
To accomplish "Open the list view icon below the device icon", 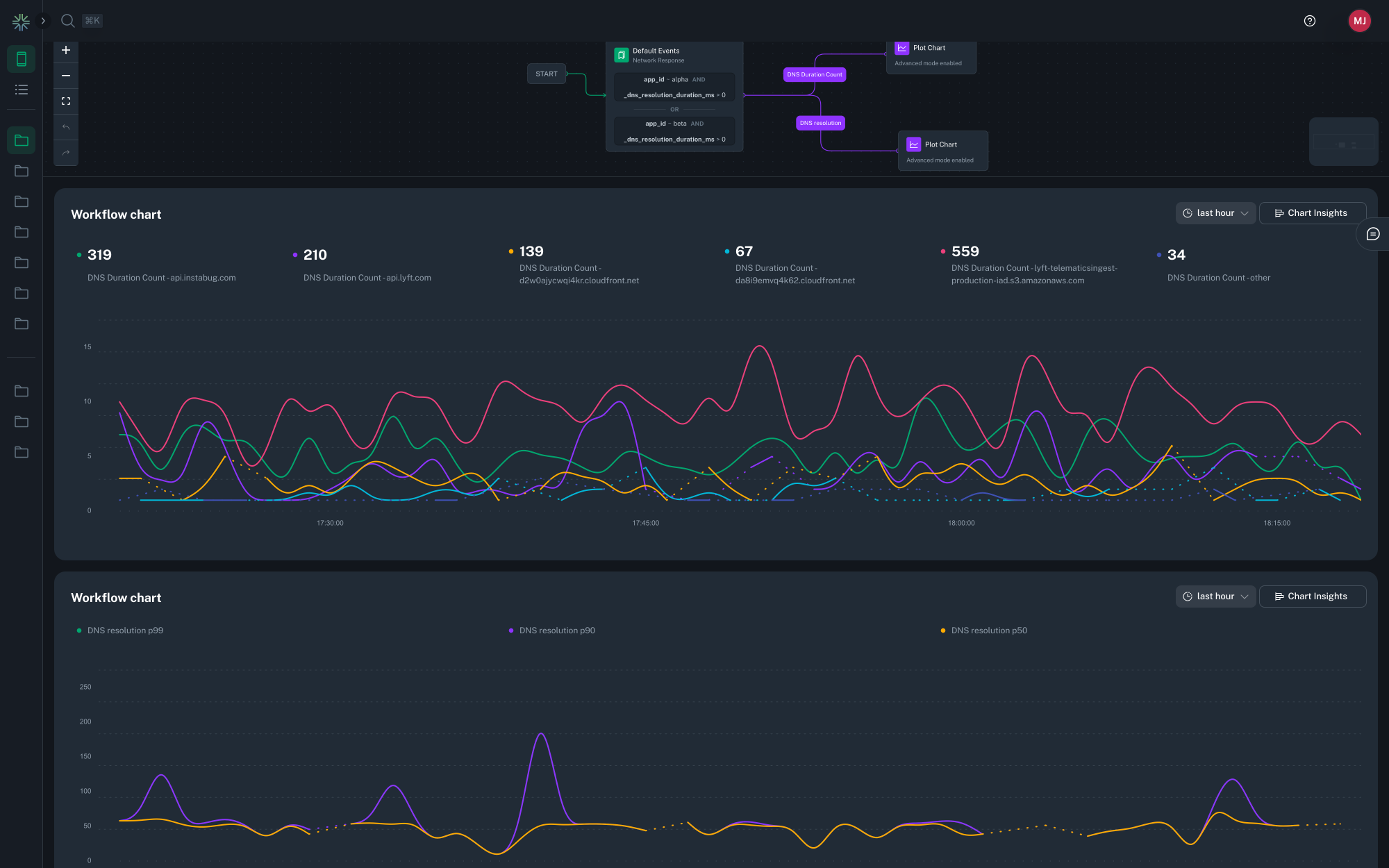I will (x=21, y=89).
